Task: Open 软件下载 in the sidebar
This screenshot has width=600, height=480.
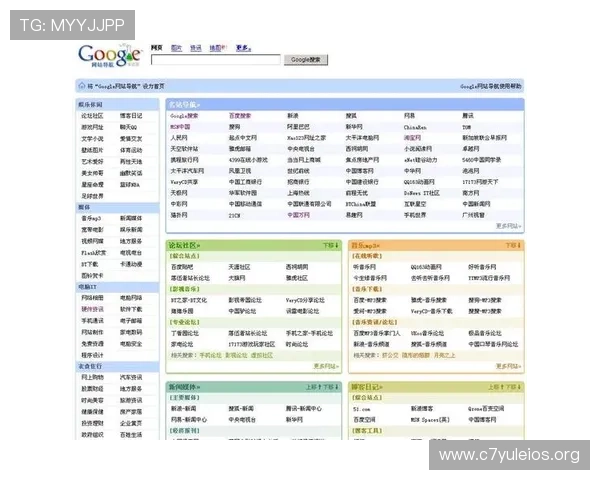Action: [x=131, y=309]
